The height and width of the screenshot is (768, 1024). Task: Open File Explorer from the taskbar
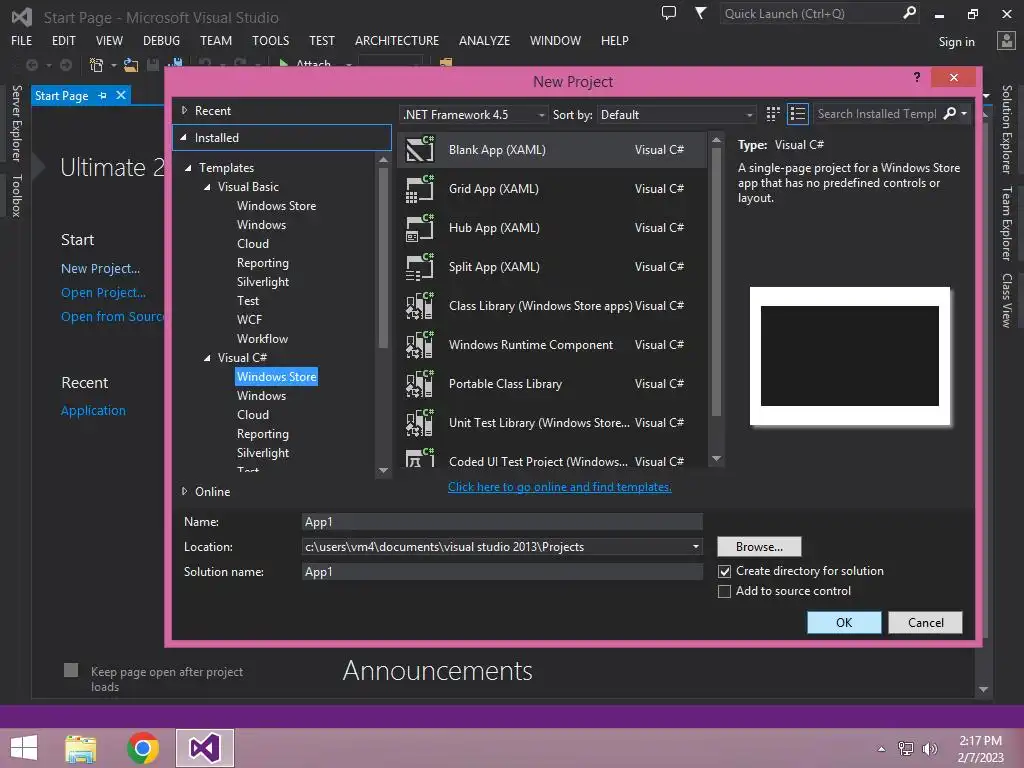pos(81,748)
